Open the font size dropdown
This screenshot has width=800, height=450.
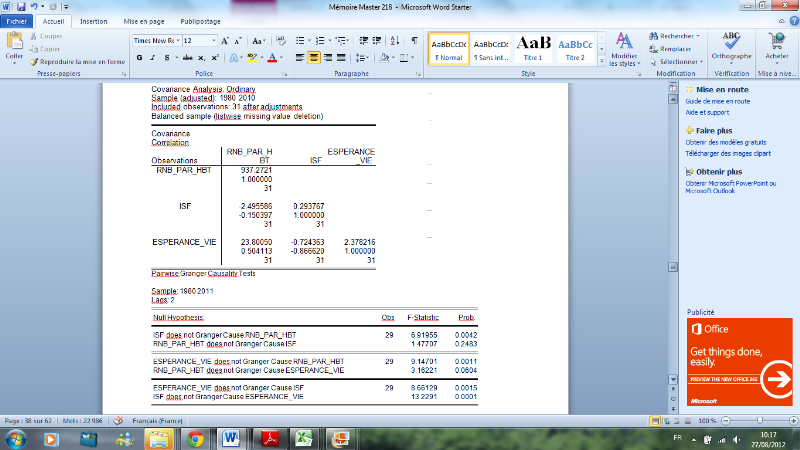212,40
